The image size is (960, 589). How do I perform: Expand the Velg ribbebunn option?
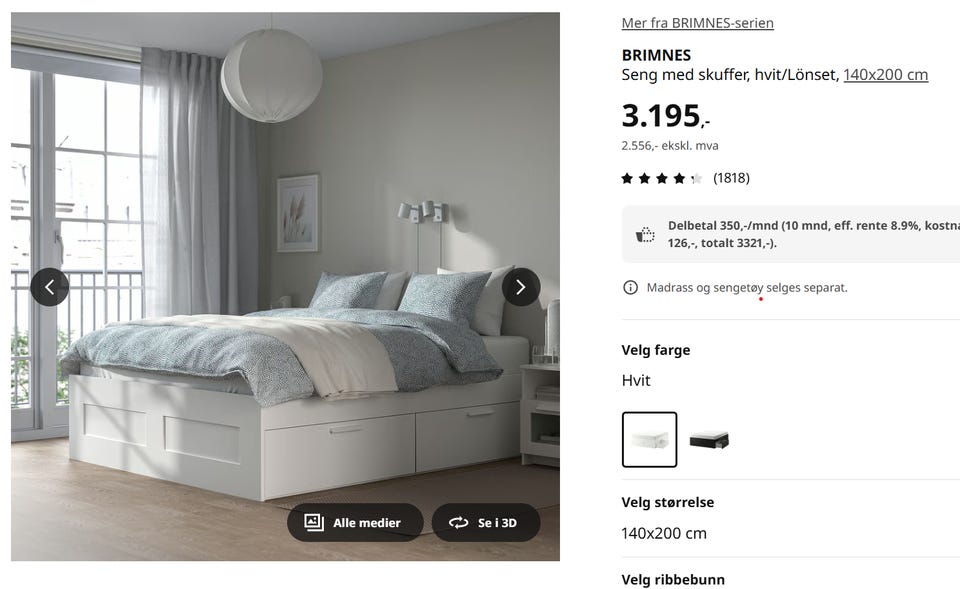790,579
